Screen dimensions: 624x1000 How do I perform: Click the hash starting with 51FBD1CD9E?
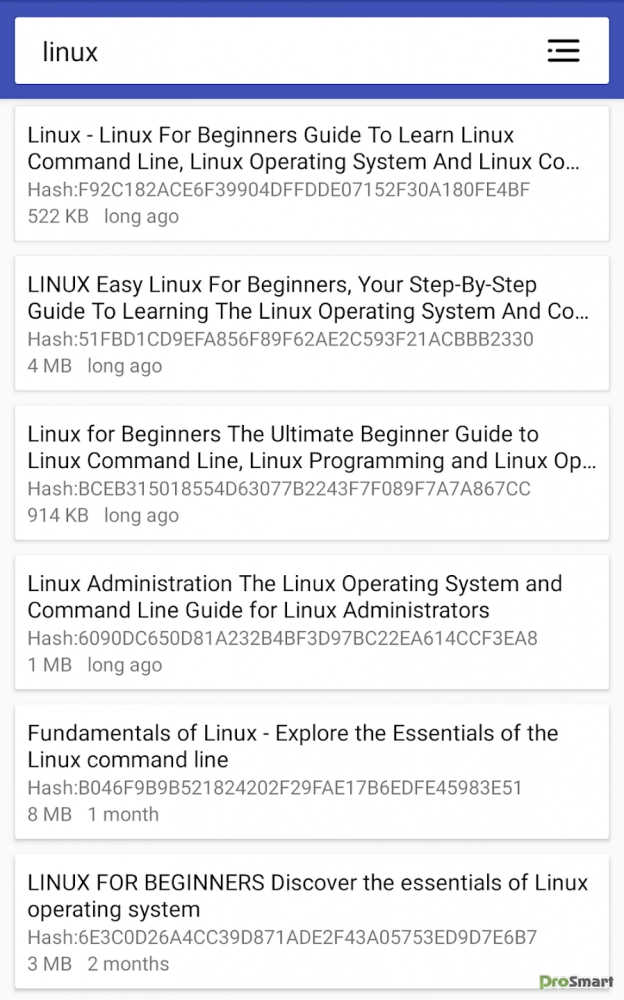pyautogui.click(x=281, y=339)
